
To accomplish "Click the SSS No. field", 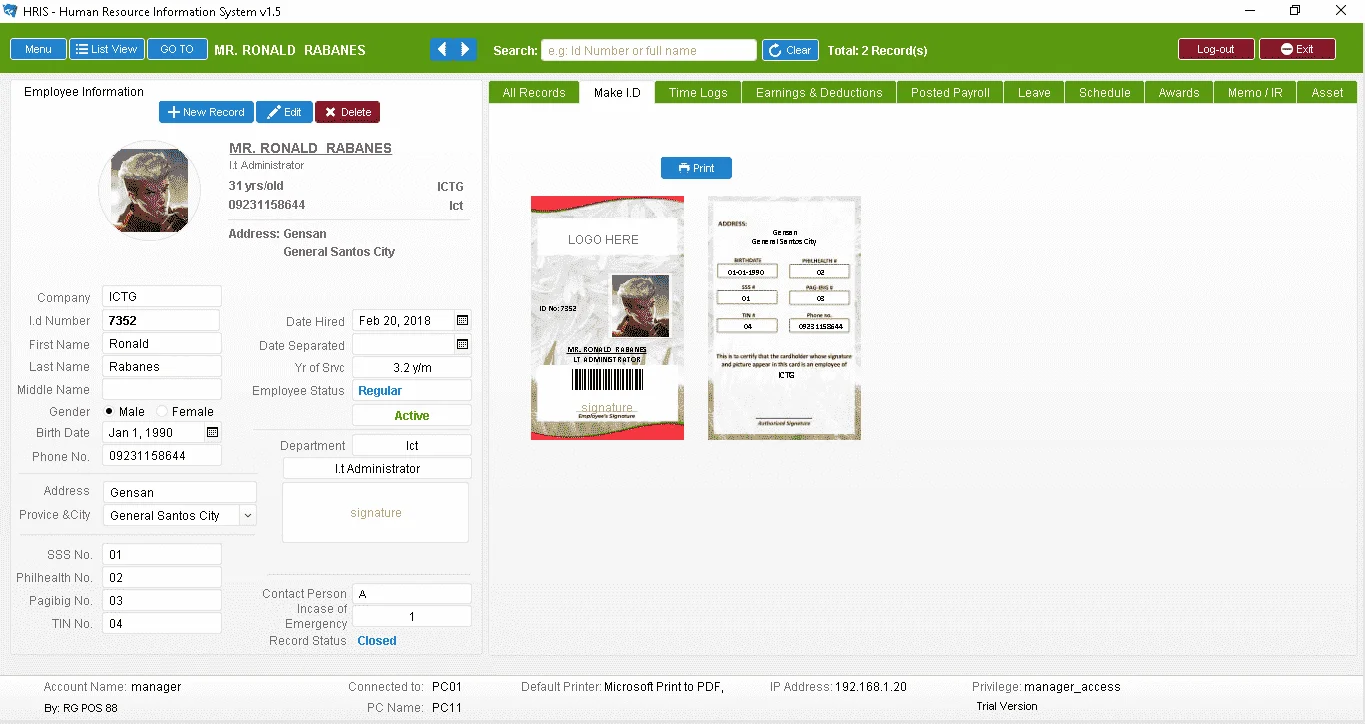I will 161,555.
